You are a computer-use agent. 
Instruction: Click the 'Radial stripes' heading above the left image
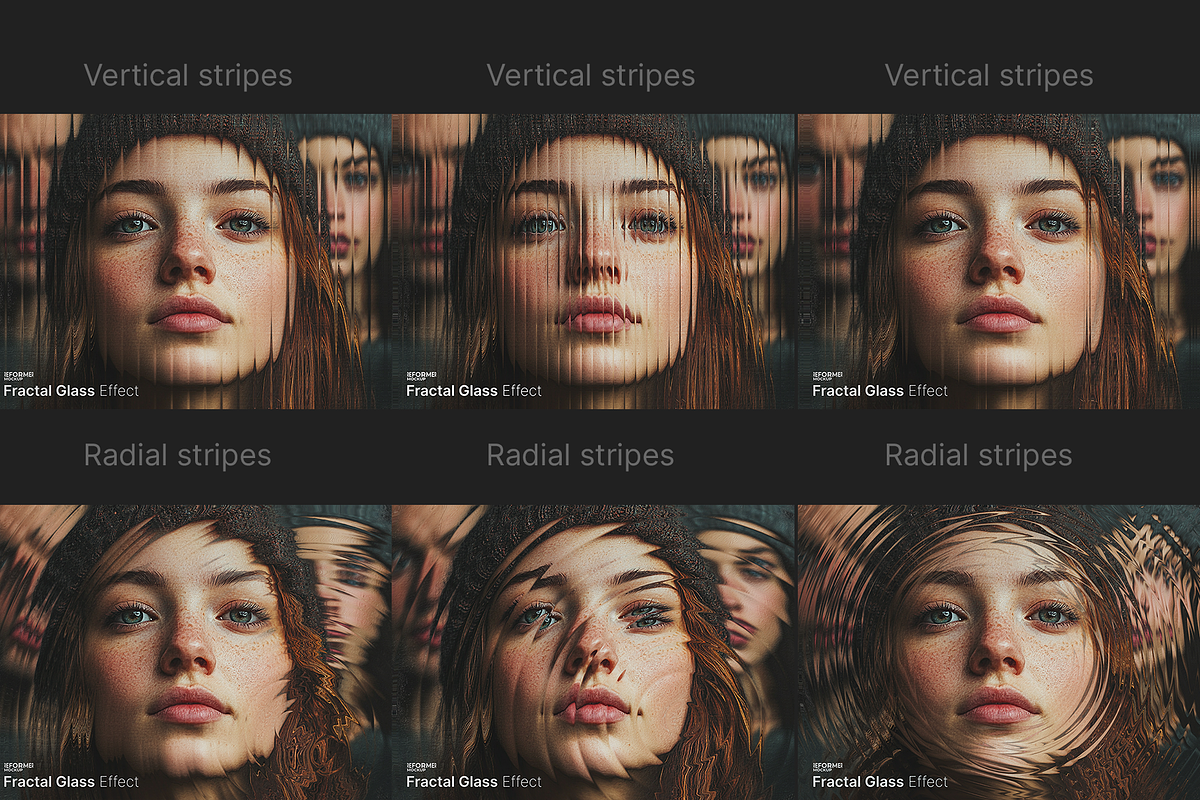click(x=177, y=456)
